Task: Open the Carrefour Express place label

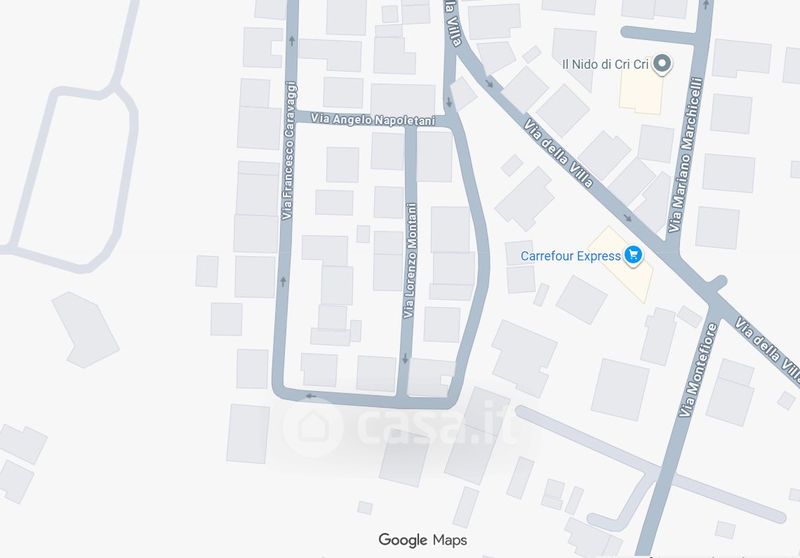Action: click(570, 256)
